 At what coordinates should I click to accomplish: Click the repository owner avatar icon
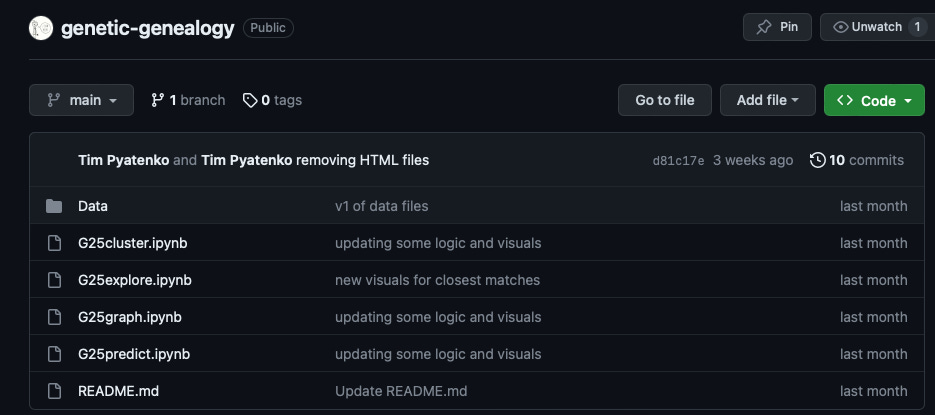[41, 28]
